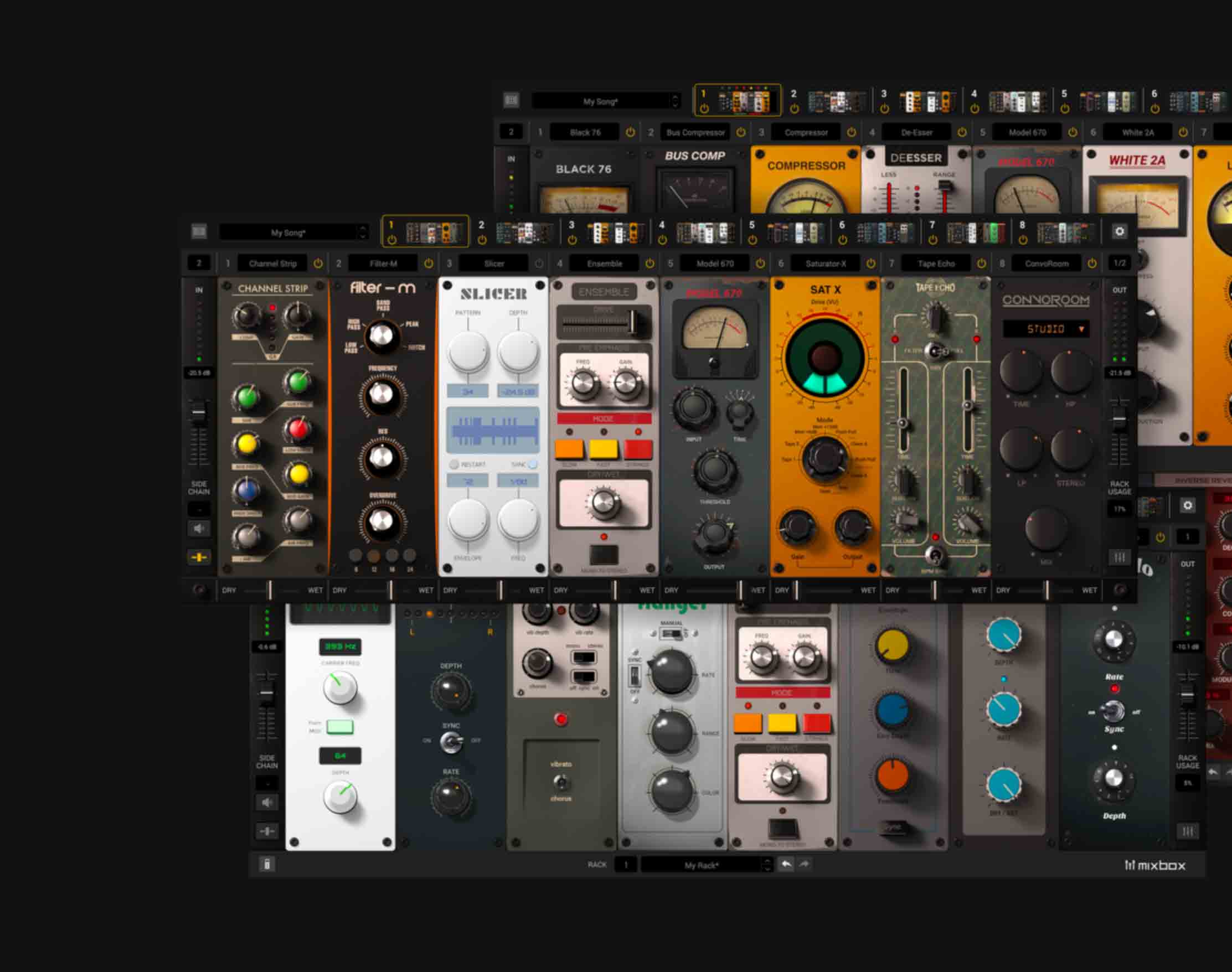Open the My Song* preset dropdown in the back window
1232x972 pixels.
[x=606, y=101]
